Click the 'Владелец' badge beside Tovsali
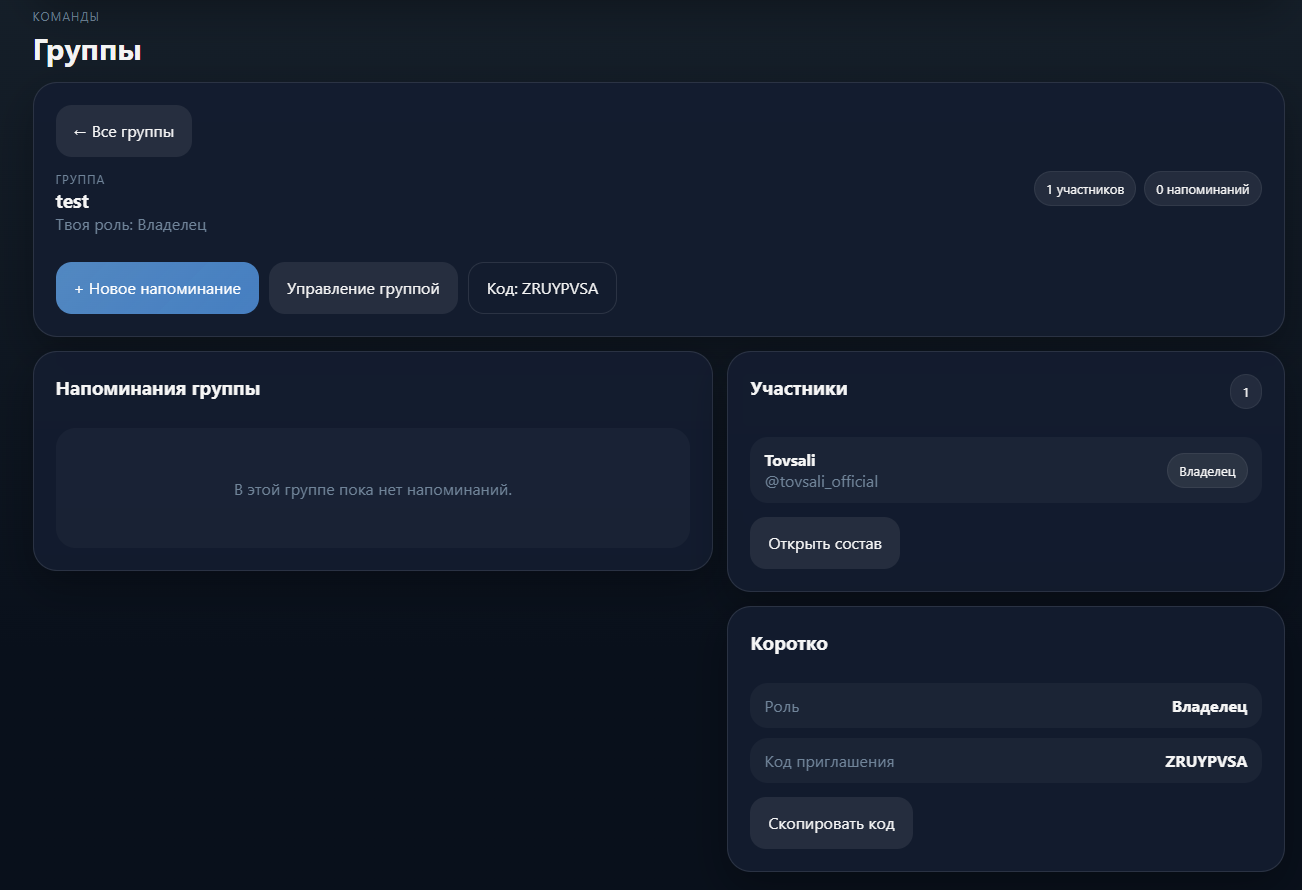The width and height of the screenshot is (1302, 890). (1206, 471)
